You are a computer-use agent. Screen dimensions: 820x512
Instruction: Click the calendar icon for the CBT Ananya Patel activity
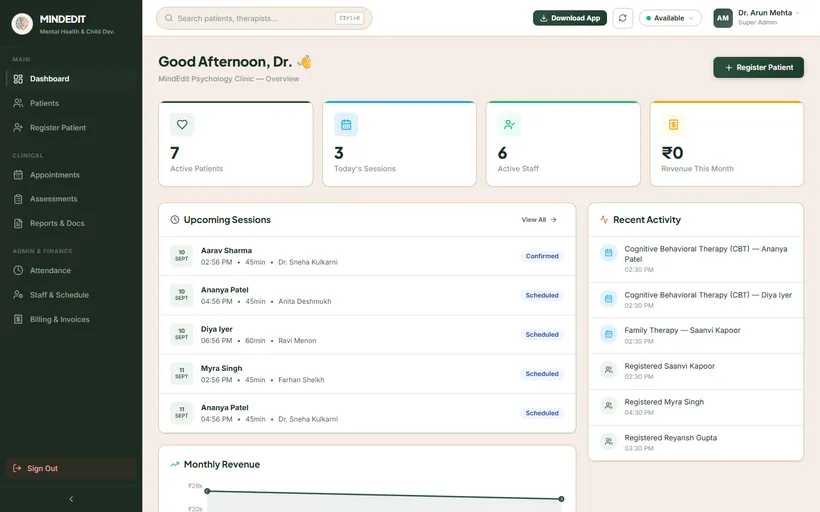coord(609,253)
